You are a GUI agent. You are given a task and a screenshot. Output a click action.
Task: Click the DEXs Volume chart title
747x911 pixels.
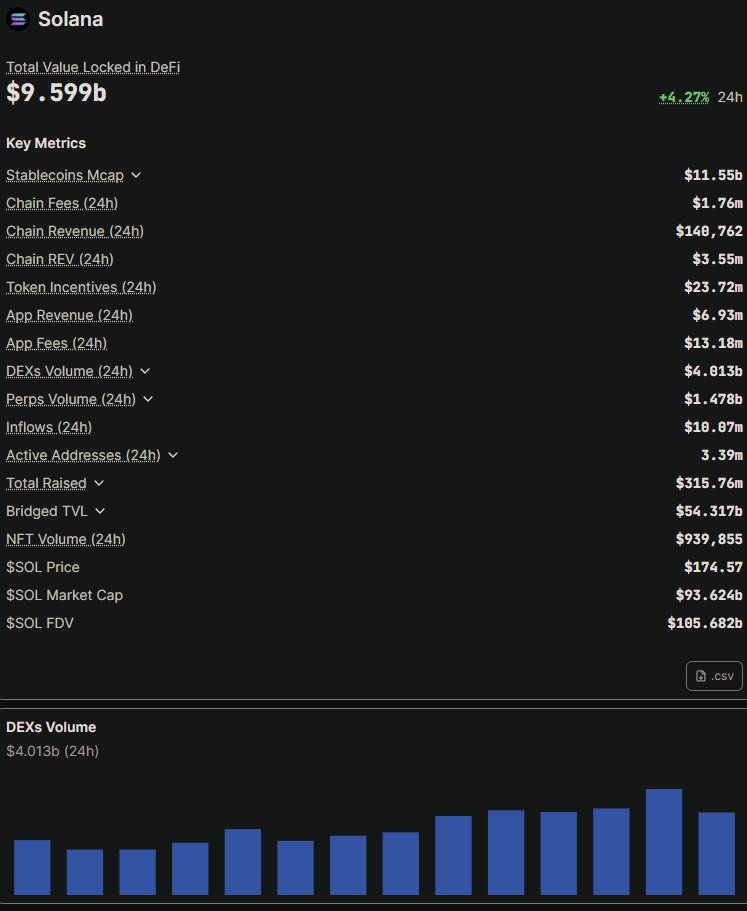[51, 727]
